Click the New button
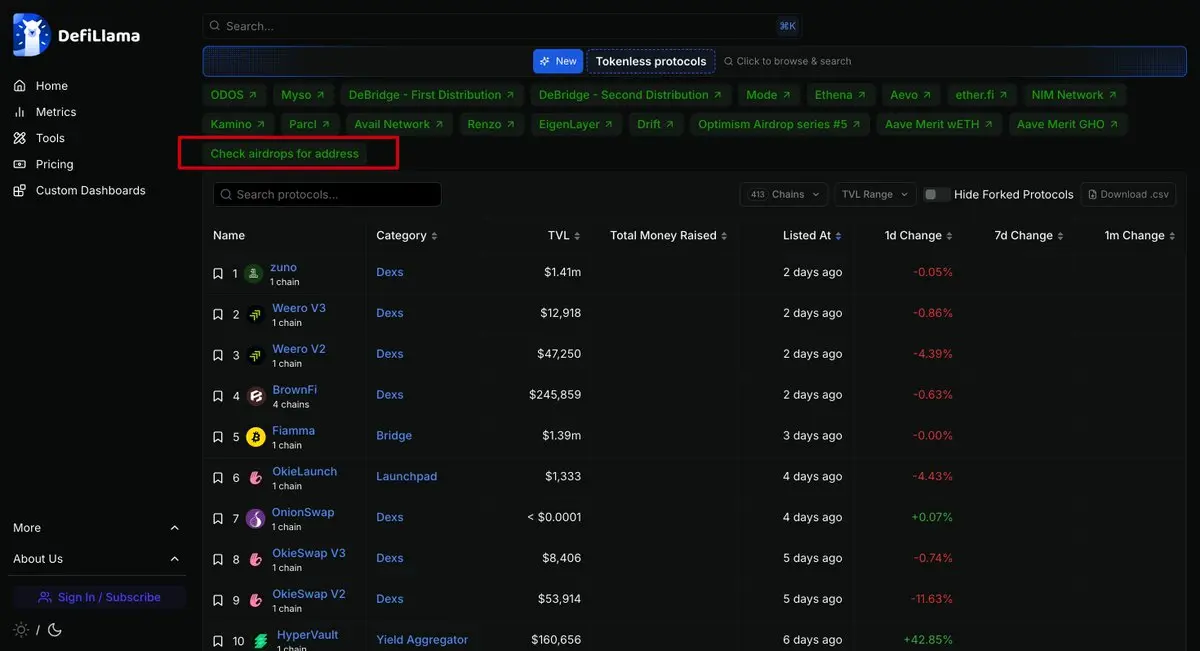The width and height of the screenshot is (1200, 651). 558,61
